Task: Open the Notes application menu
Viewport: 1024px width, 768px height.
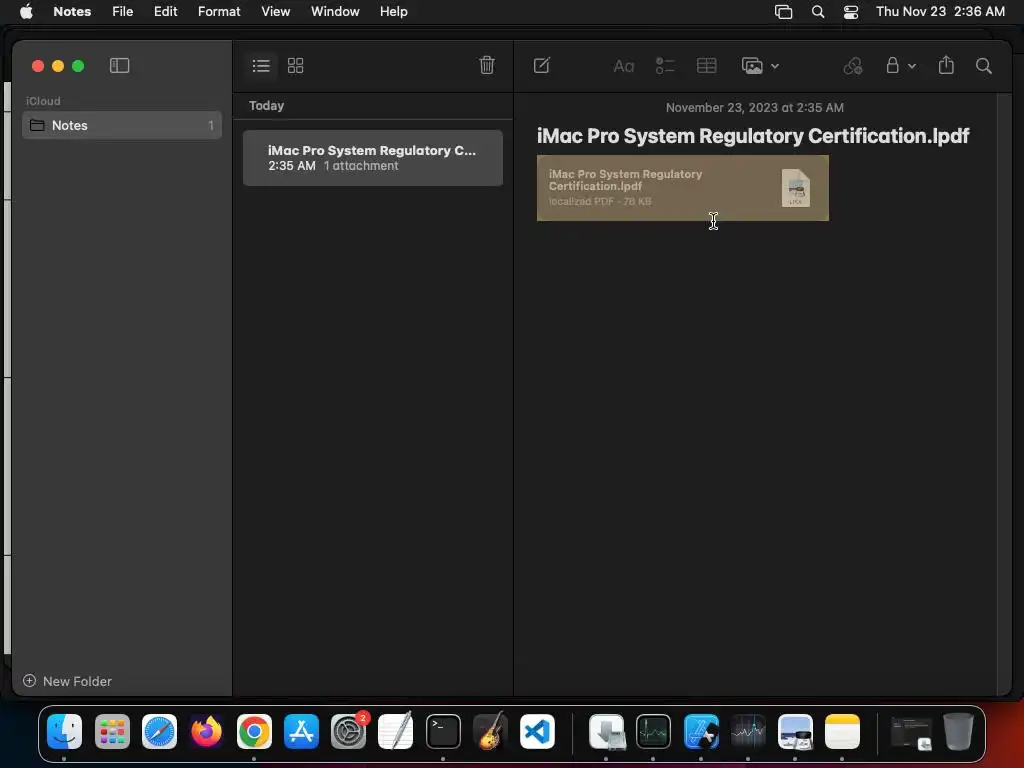Action: click(72, 11)
